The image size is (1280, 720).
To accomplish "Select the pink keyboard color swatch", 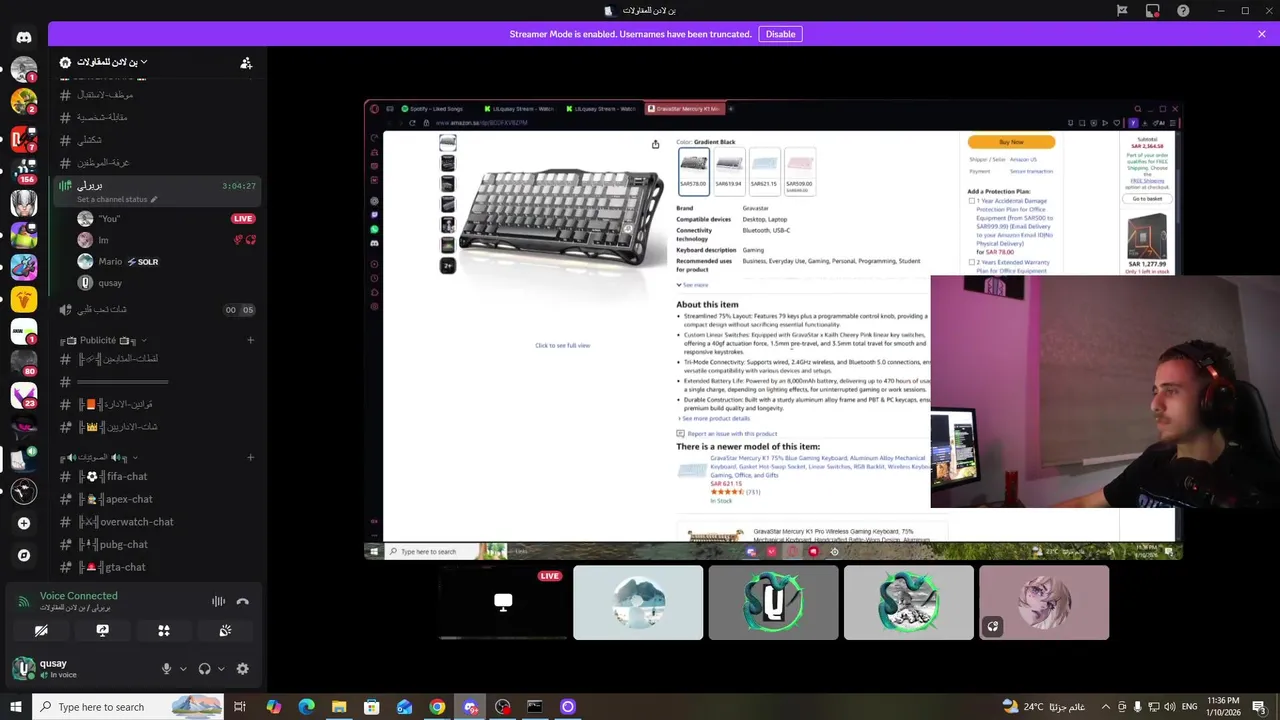I will pyautogui.click(x=799, y=170).
